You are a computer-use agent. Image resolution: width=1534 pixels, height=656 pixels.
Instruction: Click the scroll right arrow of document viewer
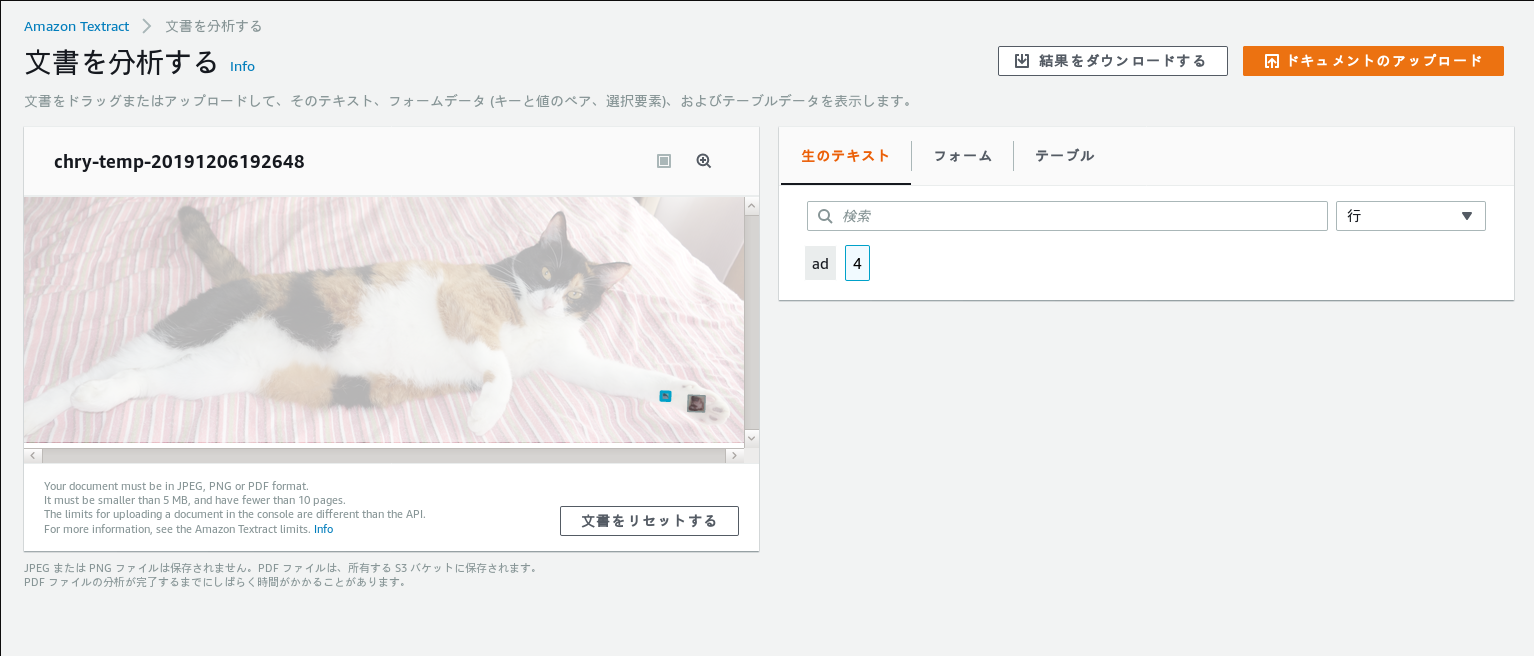734,456
